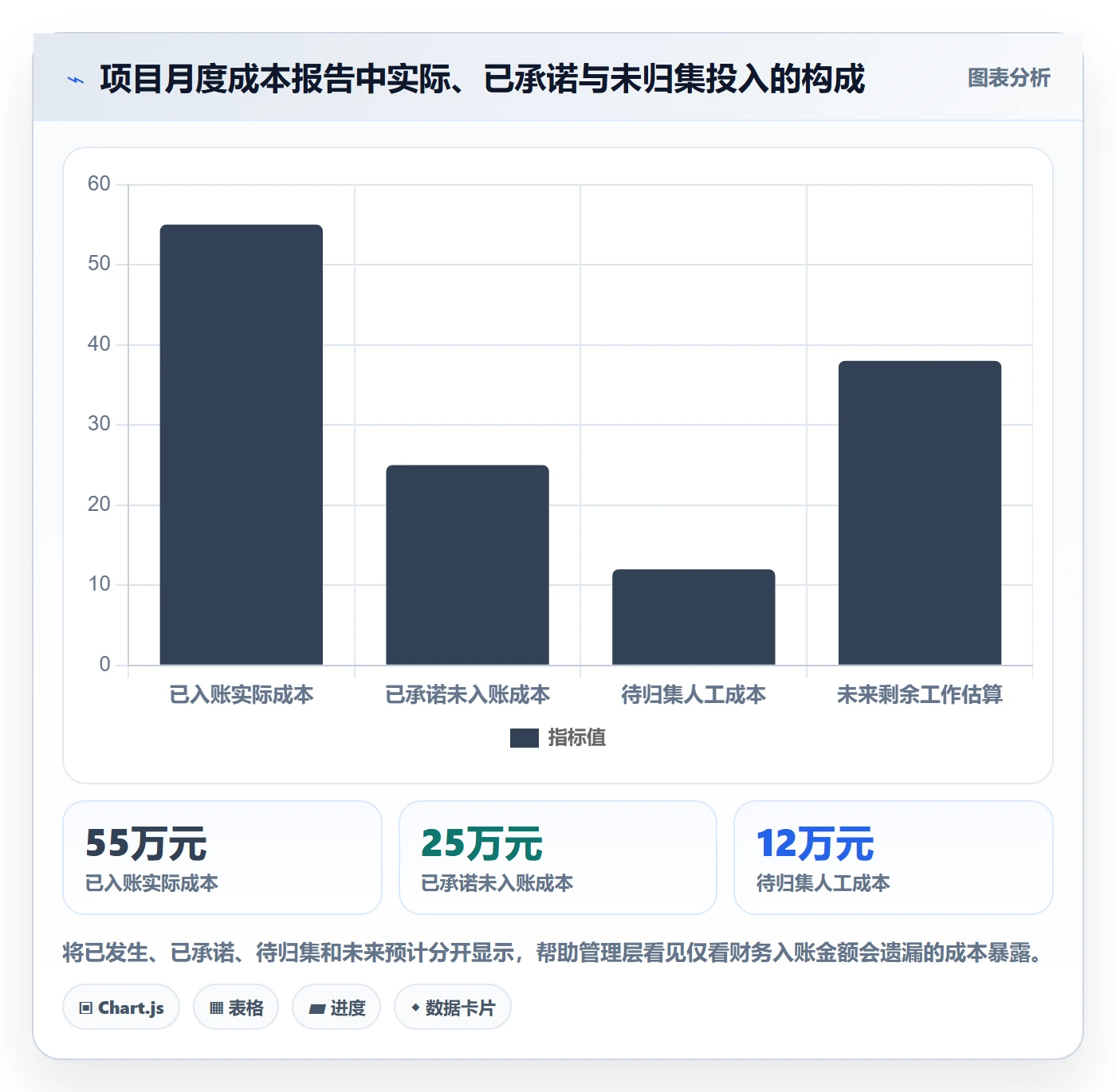Toggle the 指标值 legend color swatch
1116x1092 pixels.
[x=525, y=738]
